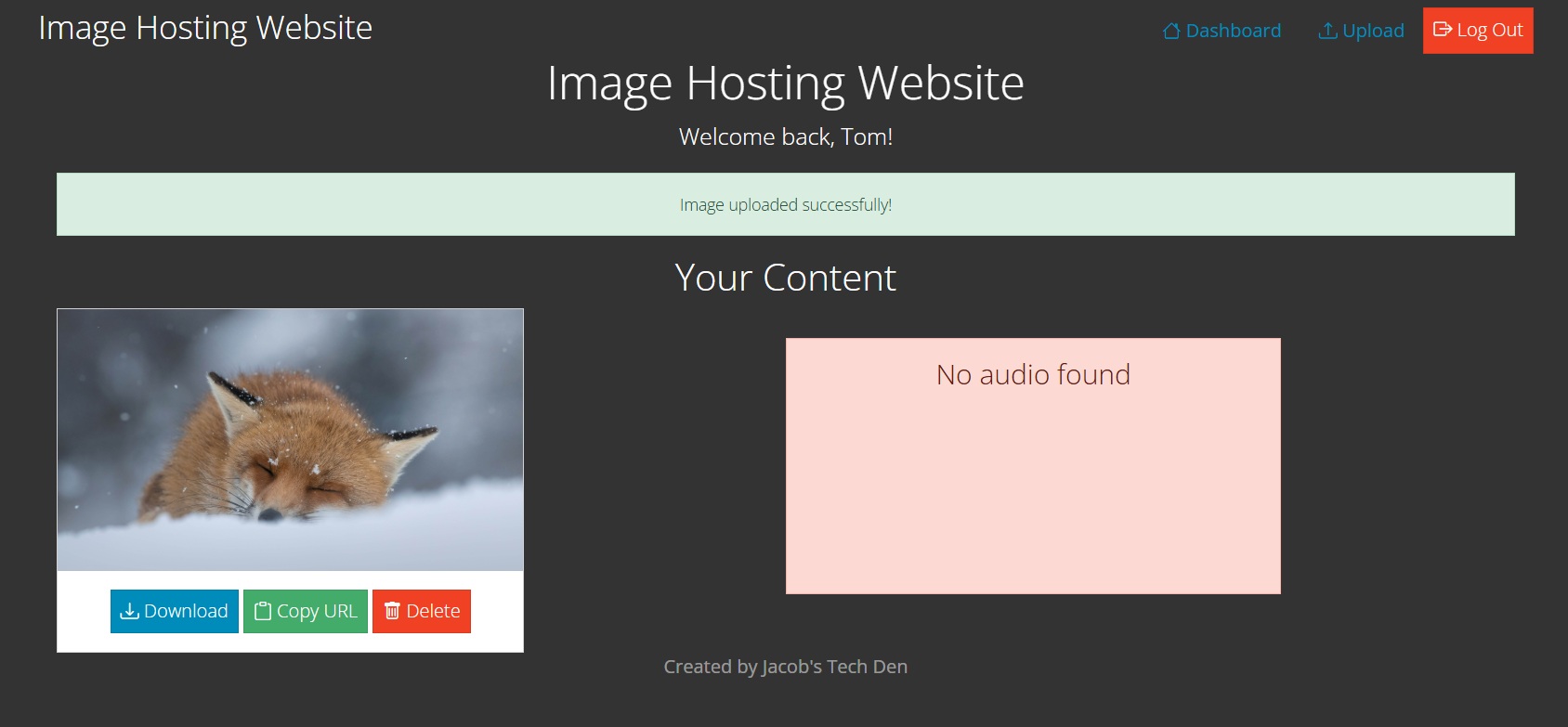Click the house icon beside Dashboard

[1172, 31]
